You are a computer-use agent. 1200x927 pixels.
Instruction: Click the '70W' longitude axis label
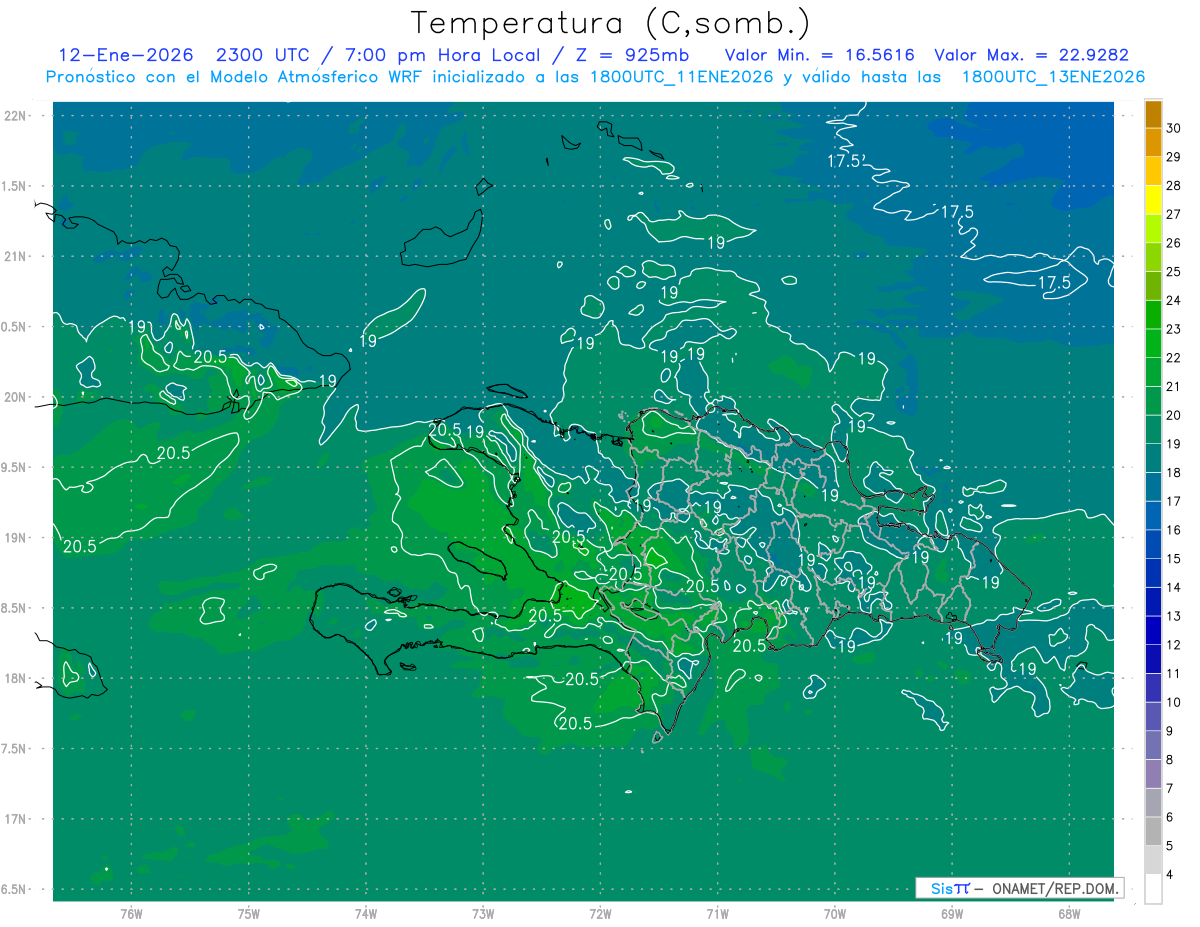click(x=835, y=913)
